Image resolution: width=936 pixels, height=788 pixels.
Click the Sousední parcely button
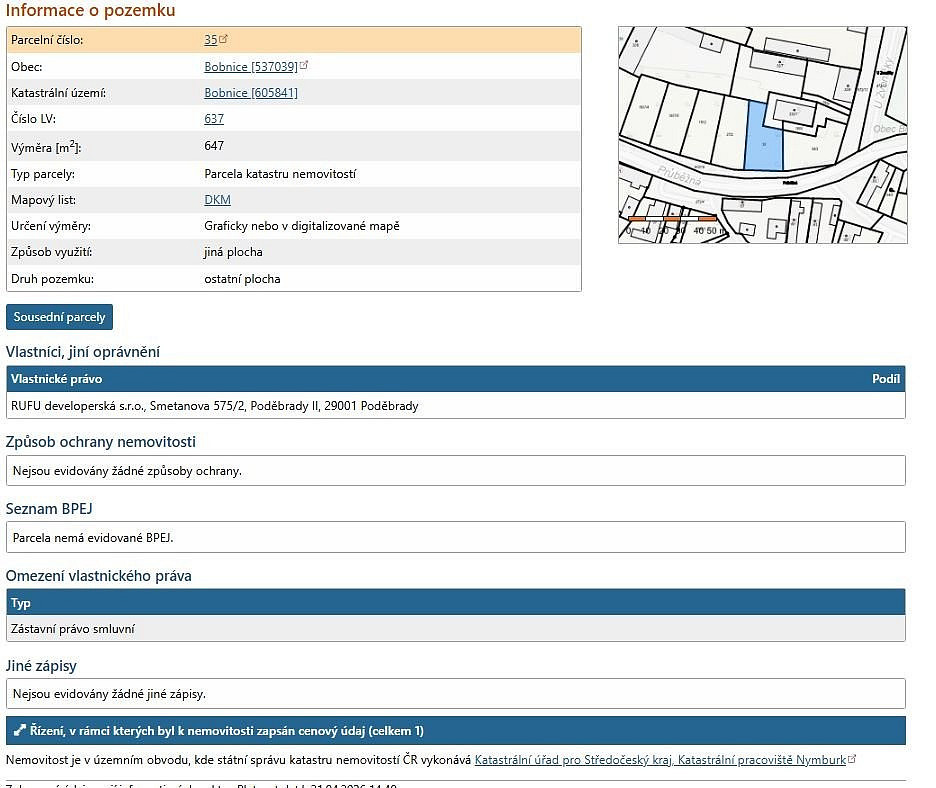click(x=59, y=317)
